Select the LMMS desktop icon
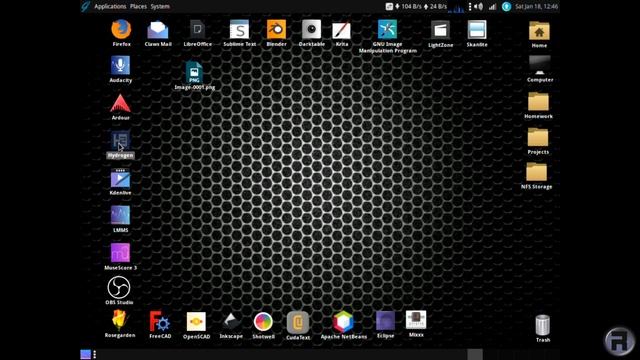640x360 pixels. point(120,216)
